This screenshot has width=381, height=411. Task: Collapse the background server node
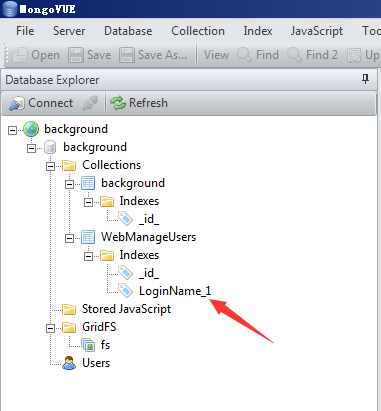pyautogui.click(x=12, y=130)
